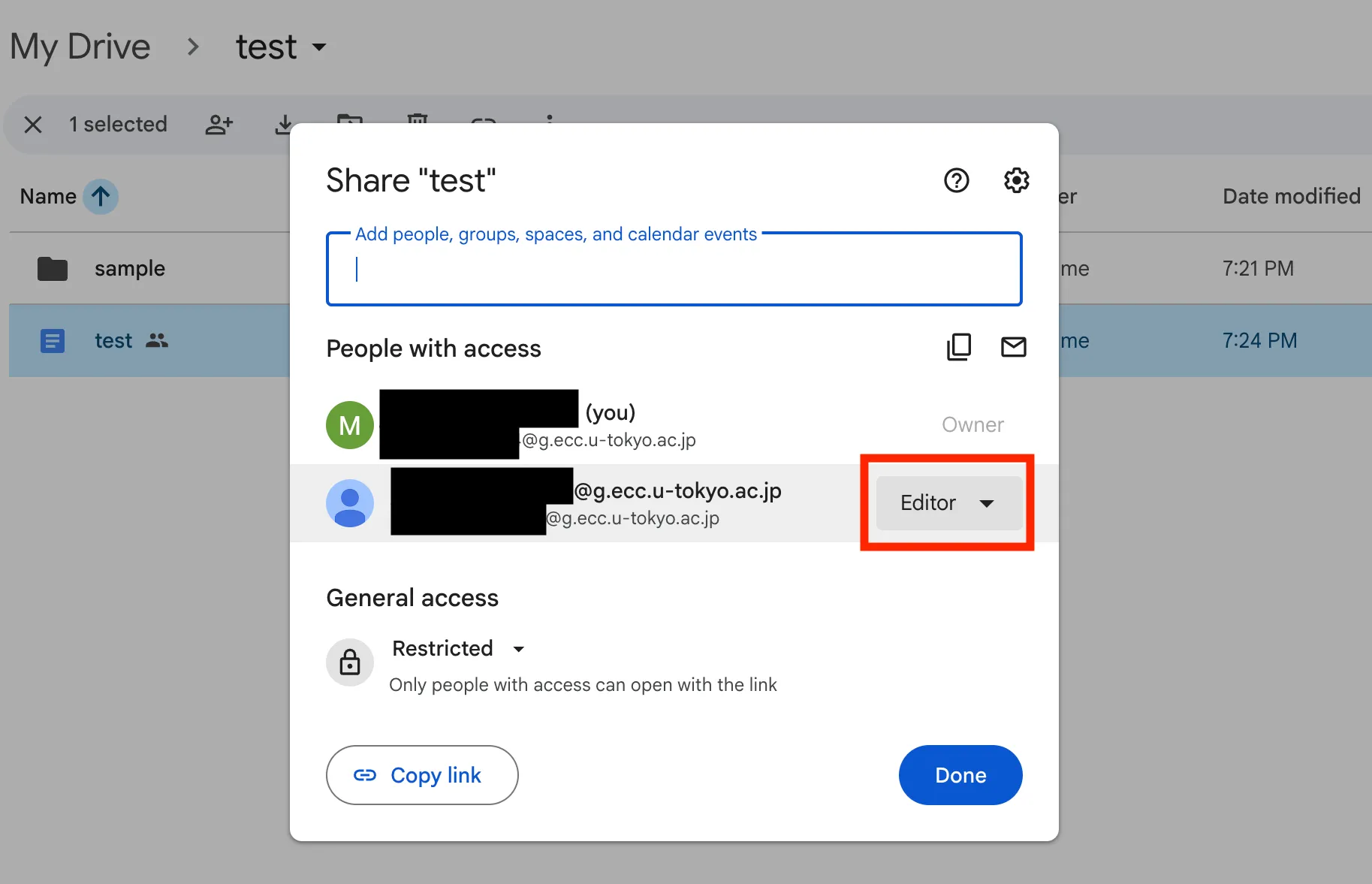Copy emails of people with access
Screen dimensions: 1372x884
coord(959,347)
